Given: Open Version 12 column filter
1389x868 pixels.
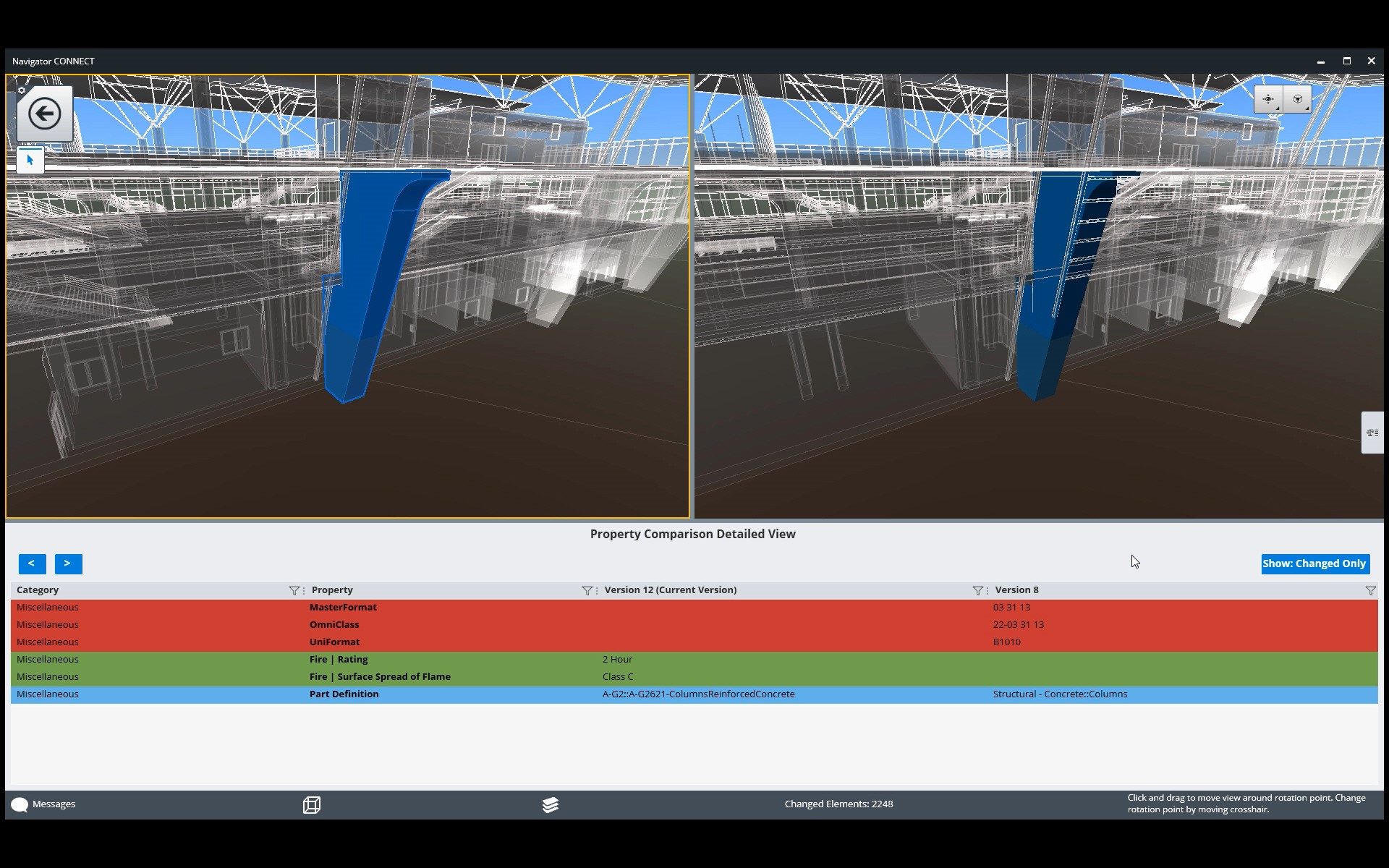Looking at the screenshot, I should click(x=977, y=590).
